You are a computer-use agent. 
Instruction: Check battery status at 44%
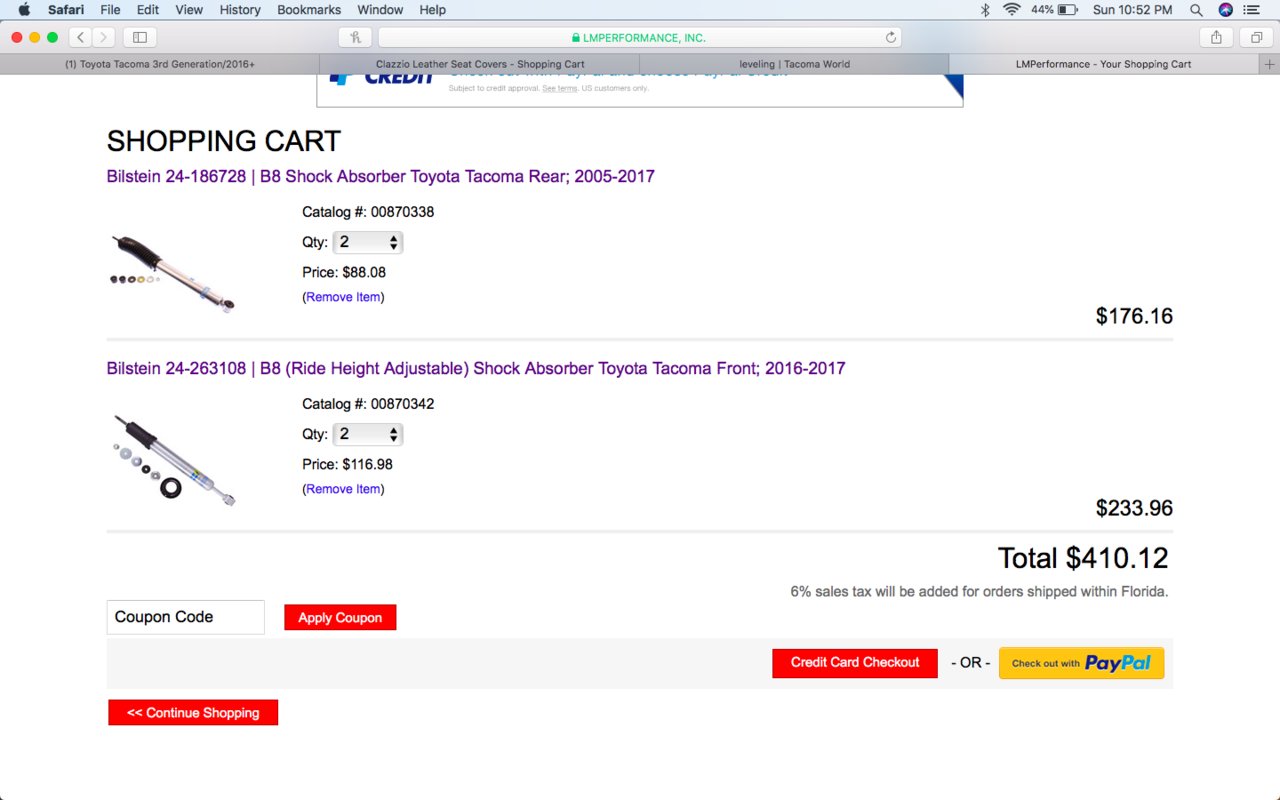[x=1054, y=10]
